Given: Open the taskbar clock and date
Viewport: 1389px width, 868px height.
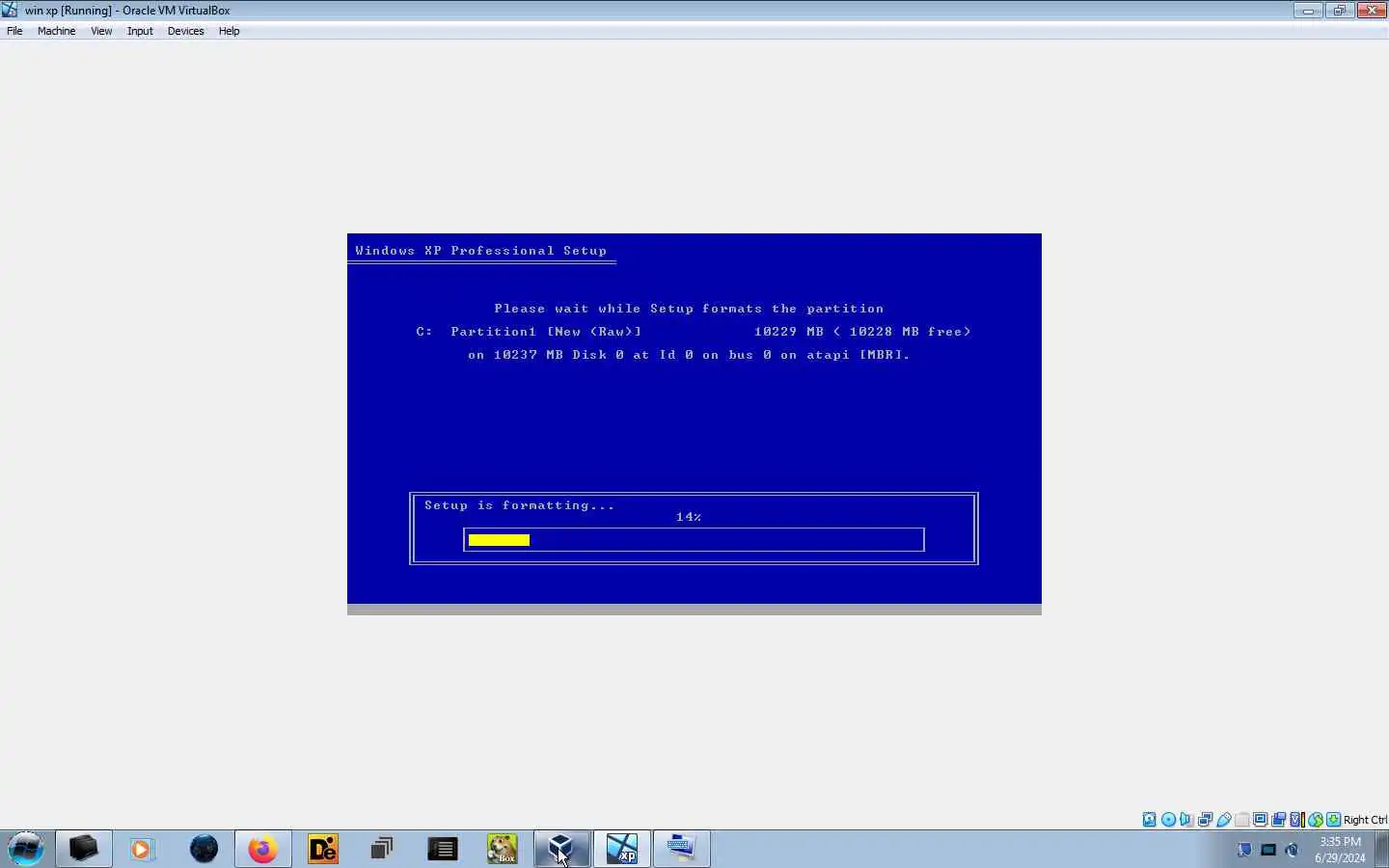Looking at the screenshot, I should click(1340, 850).
